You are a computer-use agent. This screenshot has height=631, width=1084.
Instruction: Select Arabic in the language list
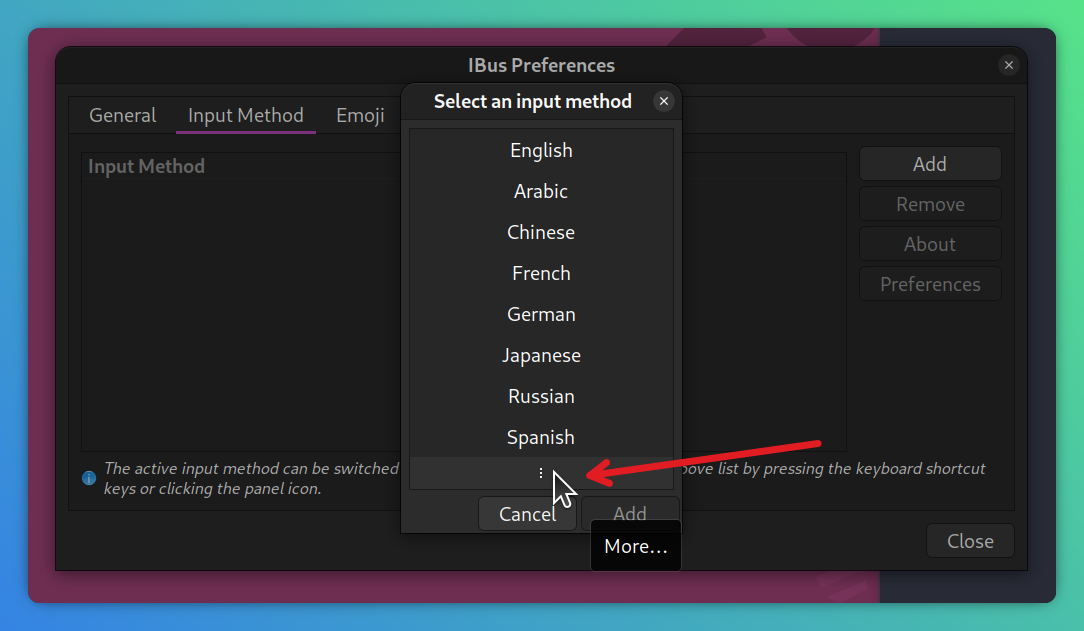[x=541, y=191]
